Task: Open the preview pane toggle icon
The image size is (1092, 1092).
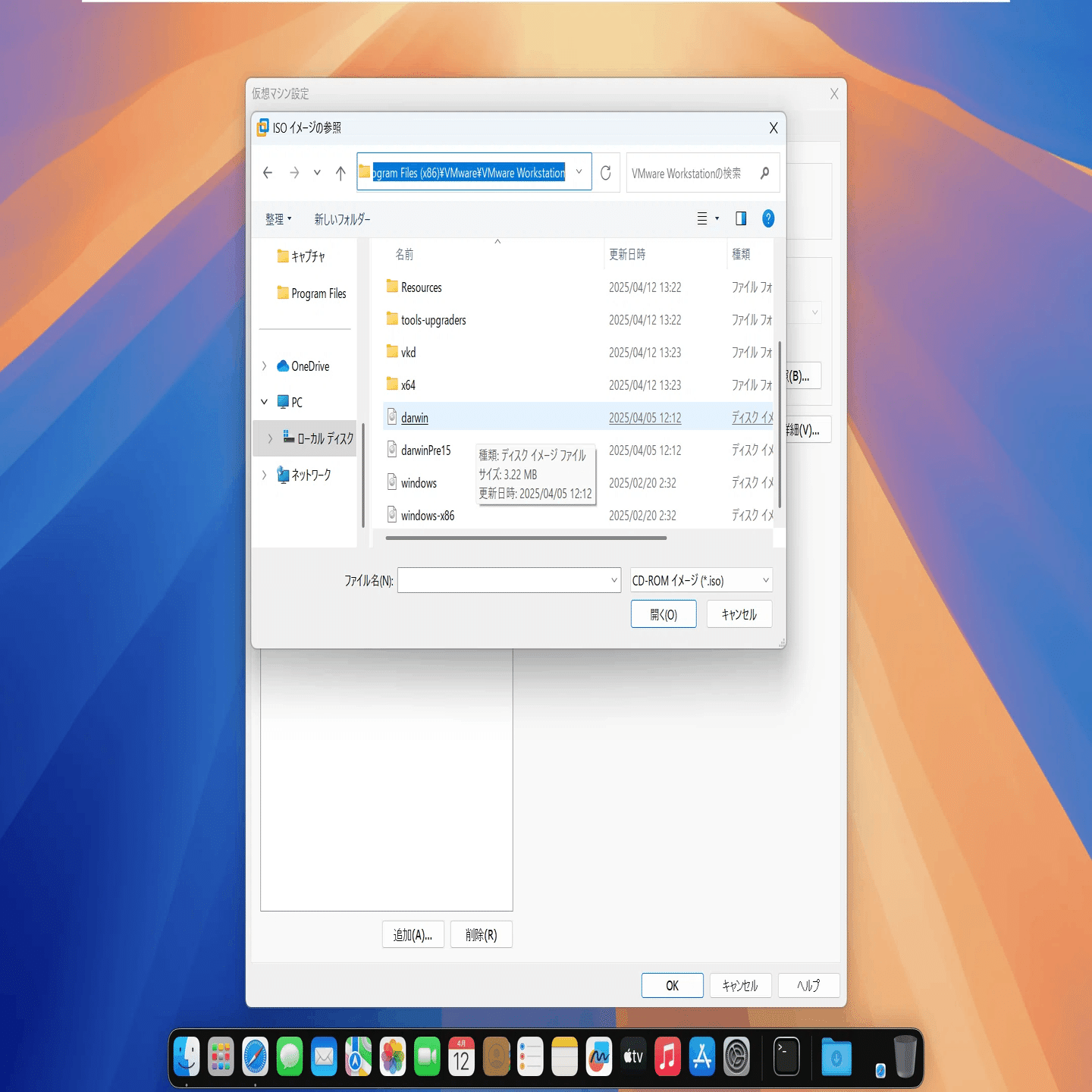Action: click(740, 218)
